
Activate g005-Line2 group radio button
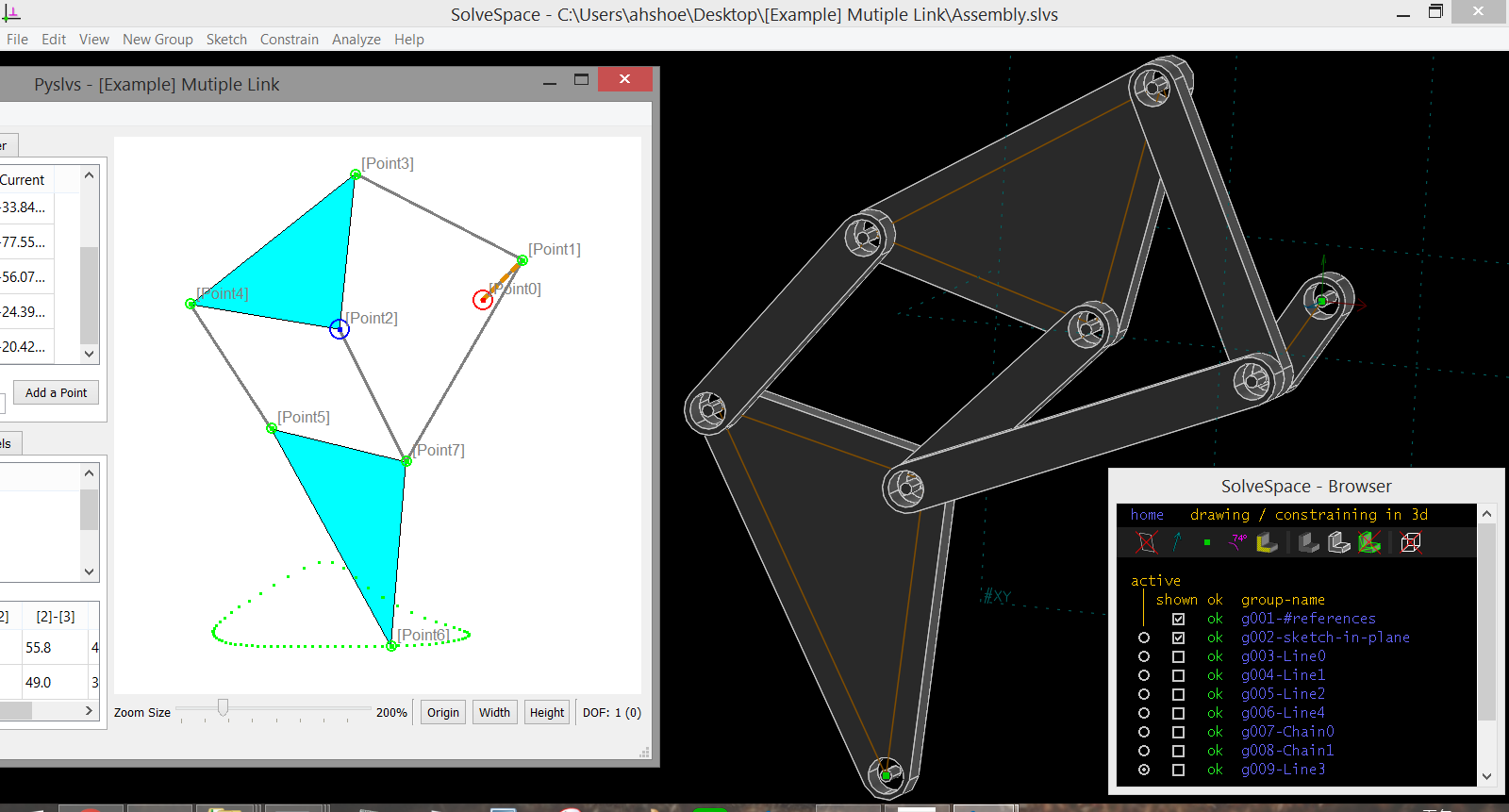(1144, 694)
